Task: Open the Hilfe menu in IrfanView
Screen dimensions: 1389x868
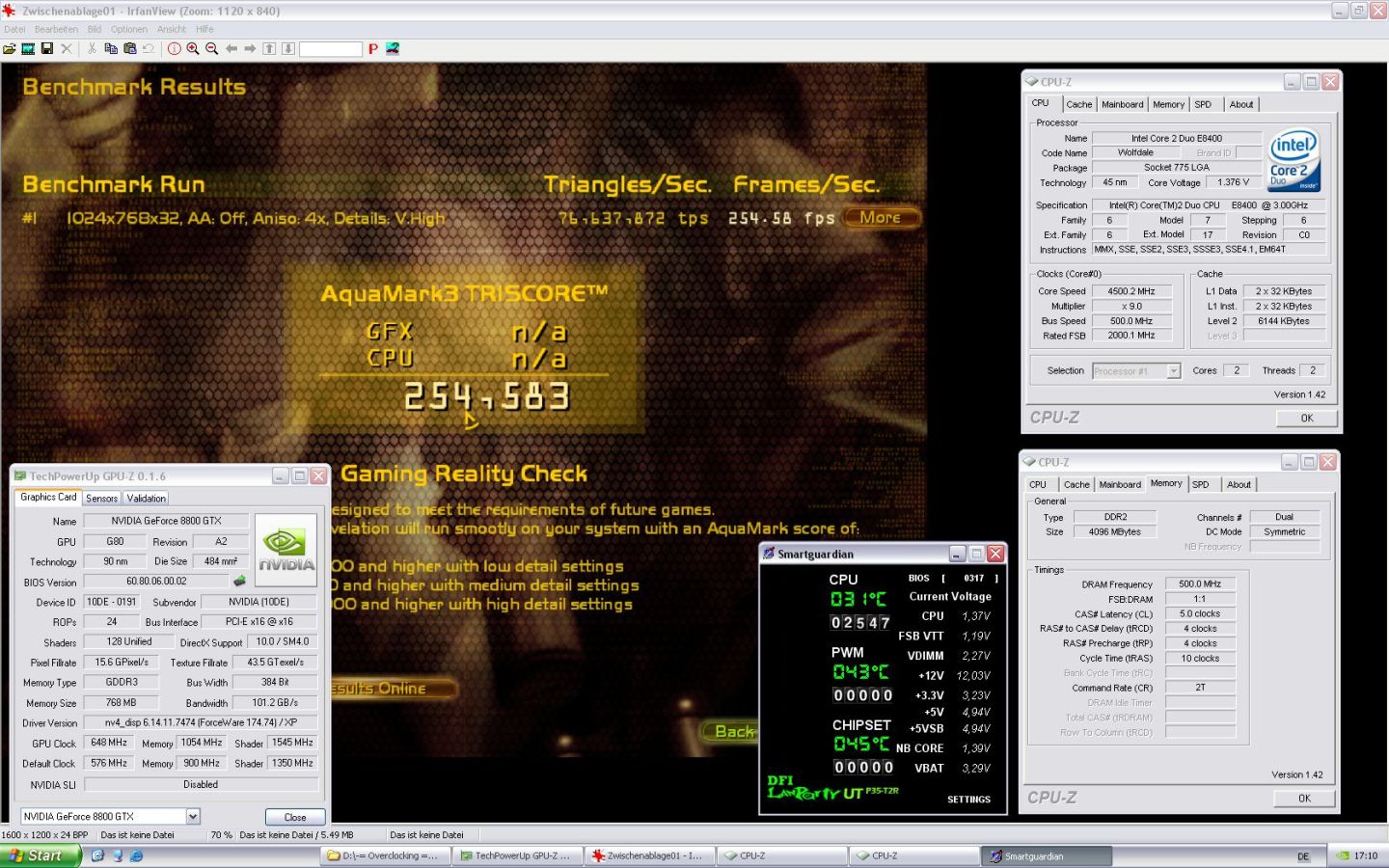Action: tap(204, 29)
